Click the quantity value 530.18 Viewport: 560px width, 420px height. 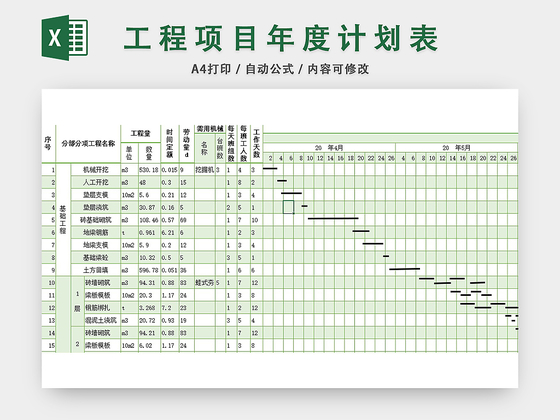149,170
